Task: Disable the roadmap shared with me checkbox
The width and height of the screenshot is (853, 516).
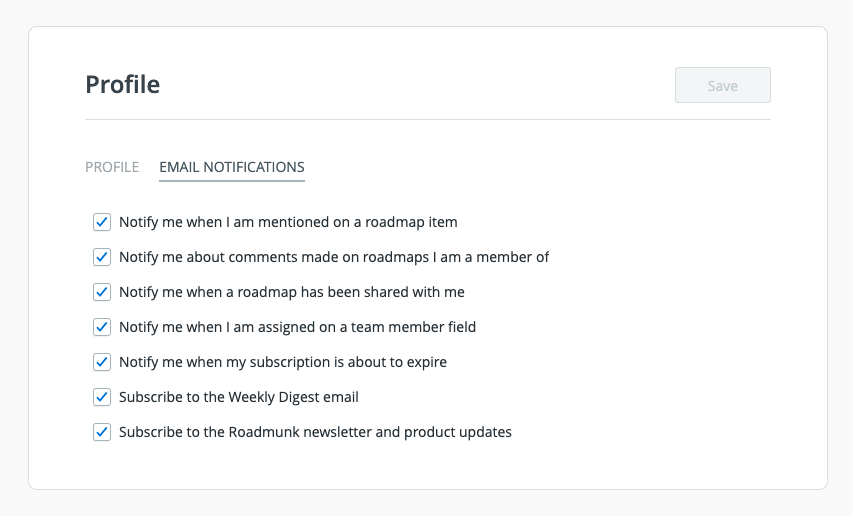Action: coord(102,292)
